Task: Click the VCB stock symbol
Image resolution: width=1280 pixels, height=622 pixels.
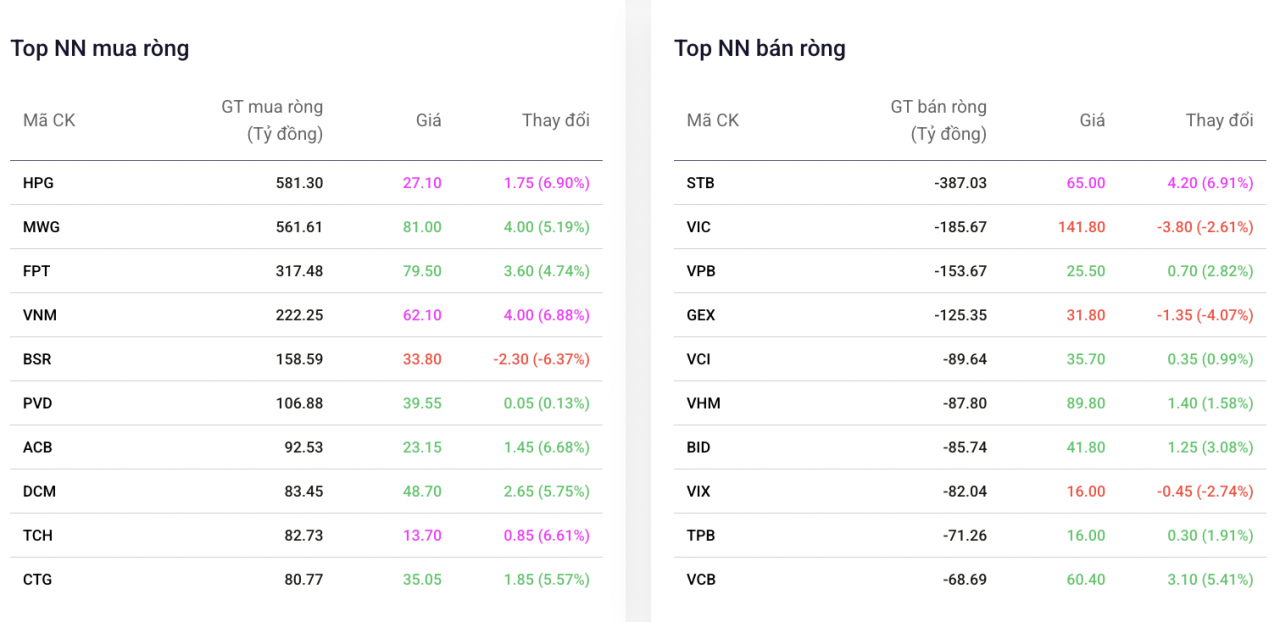Action: tap(701, 579)
